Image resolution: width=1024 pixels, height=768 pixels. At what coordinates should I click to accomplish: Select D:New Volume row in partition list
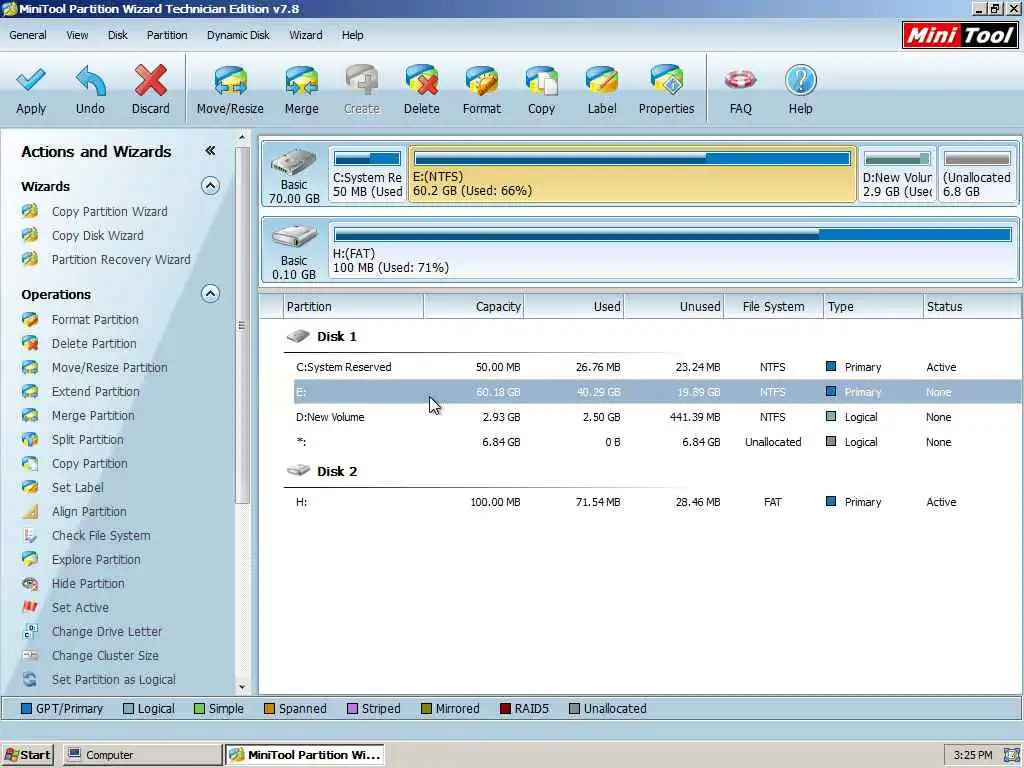657,417
